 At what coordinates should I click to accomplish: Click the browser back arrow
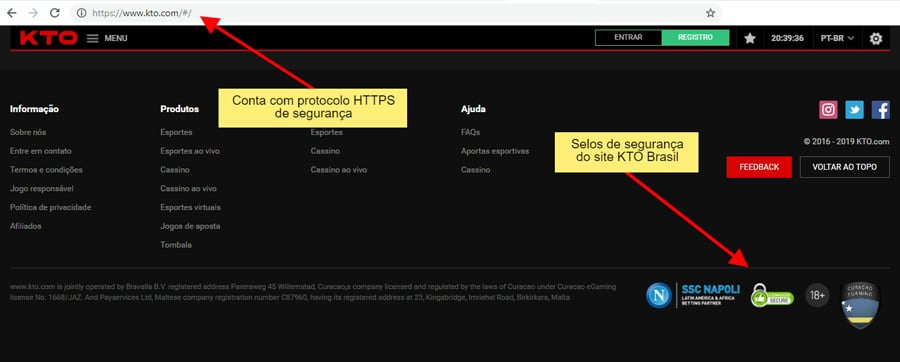(x=11, y=13)
